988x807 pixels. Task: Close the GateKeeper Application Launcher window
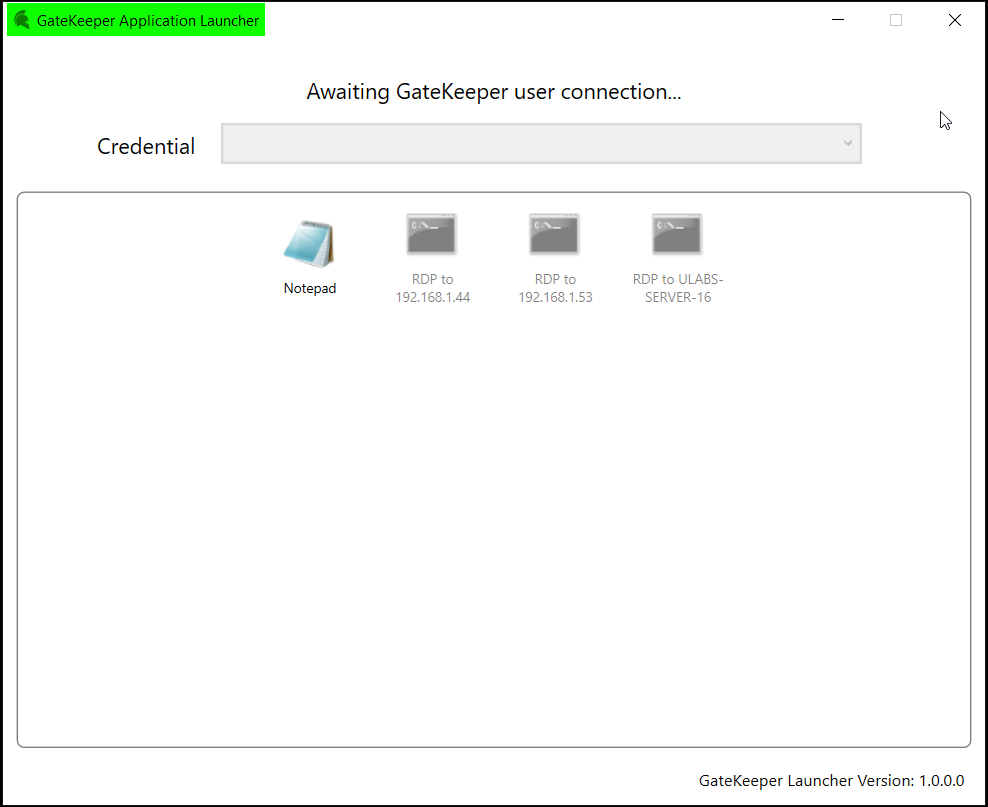click(955, 20)
